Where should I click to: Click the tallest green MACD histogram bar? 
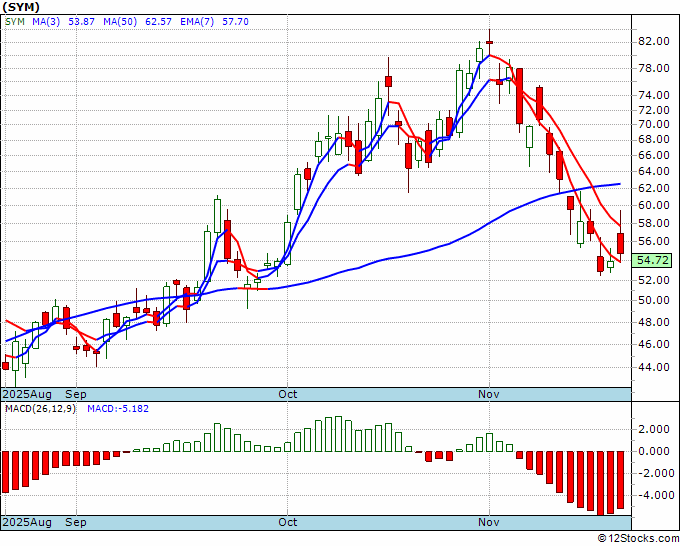tap(338, 434)
